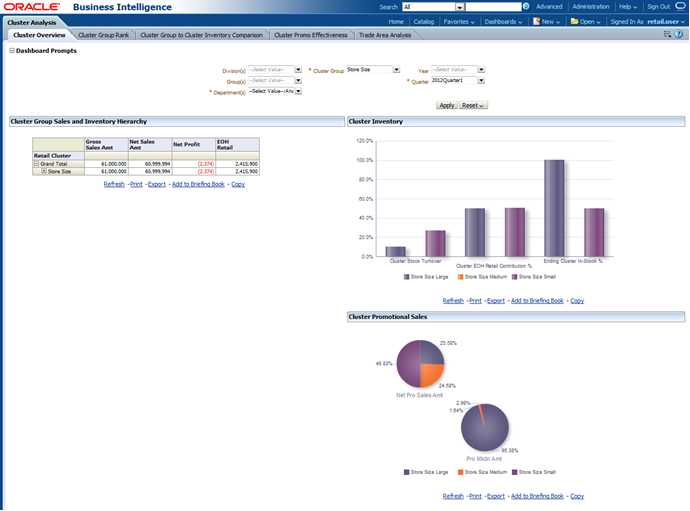Click the Reset button

click(473, 105)
